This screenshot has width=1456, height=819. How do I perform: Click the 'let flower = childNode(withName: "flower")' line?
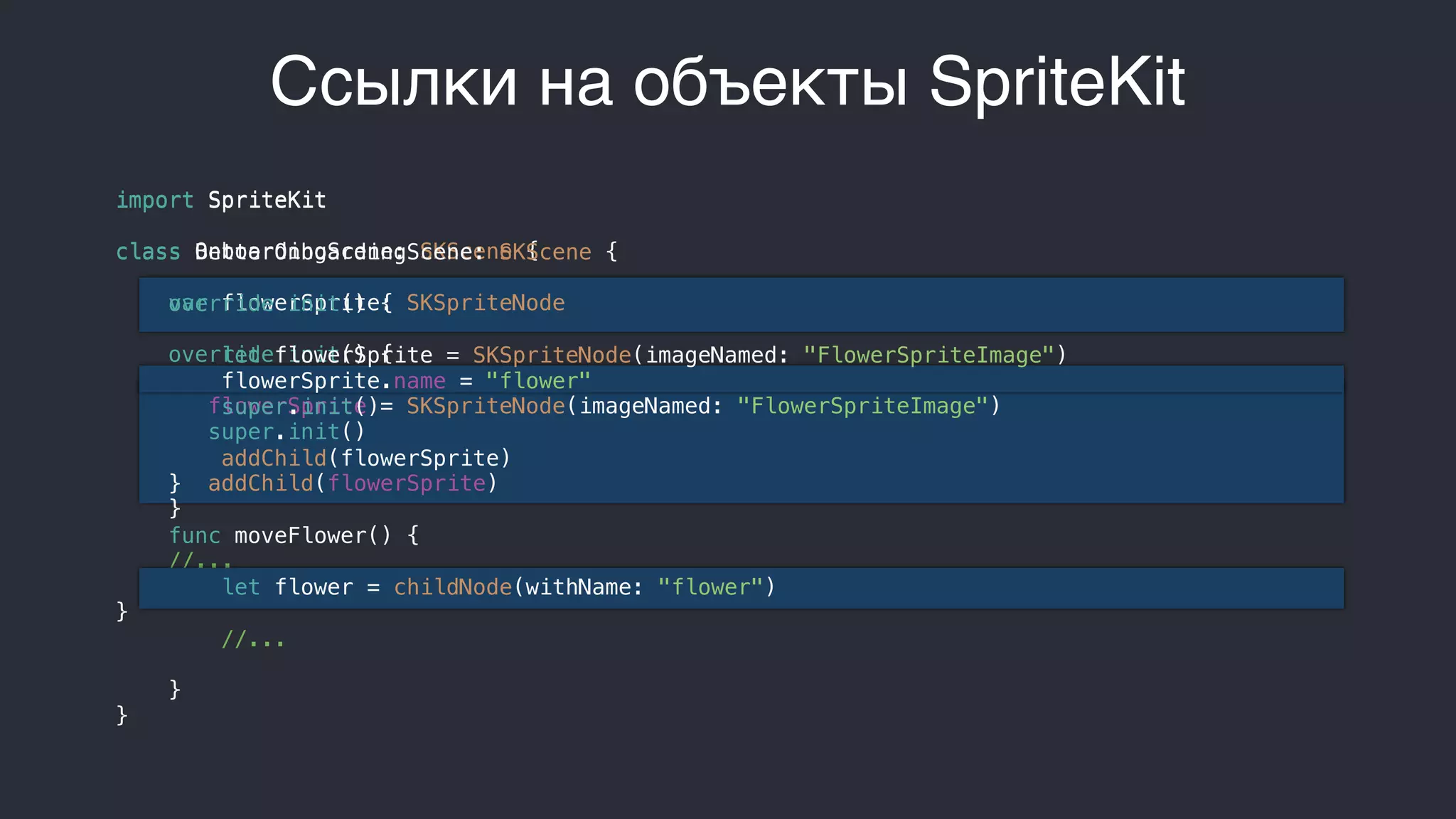(x=498, y=587)
